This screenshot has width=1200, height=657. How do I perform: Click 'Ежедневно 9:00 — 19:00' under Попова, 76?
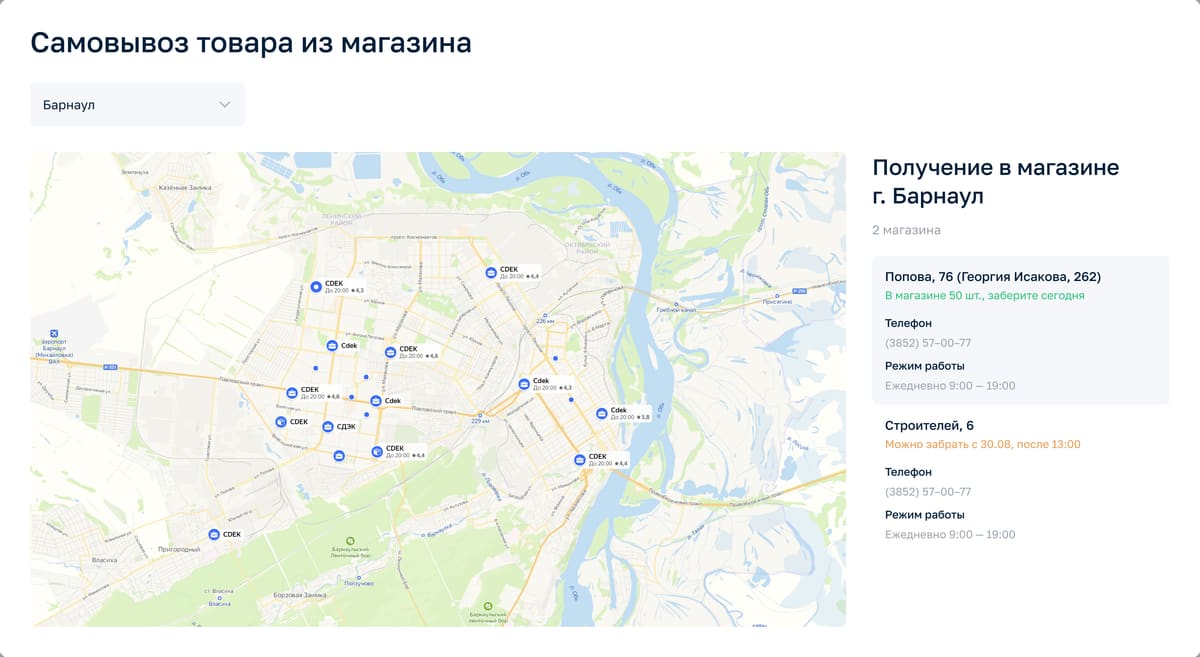point(950,386)
